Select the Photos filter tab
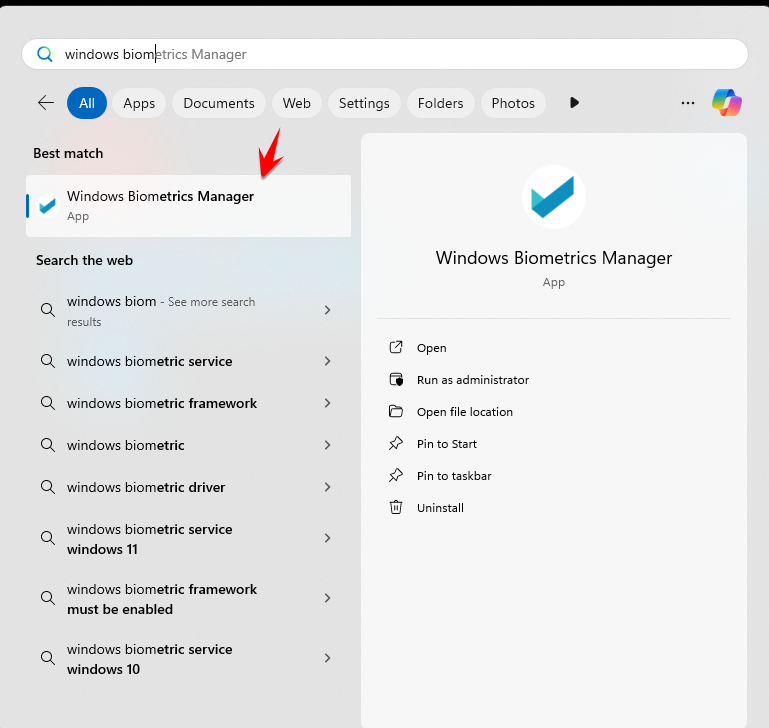 513,103
